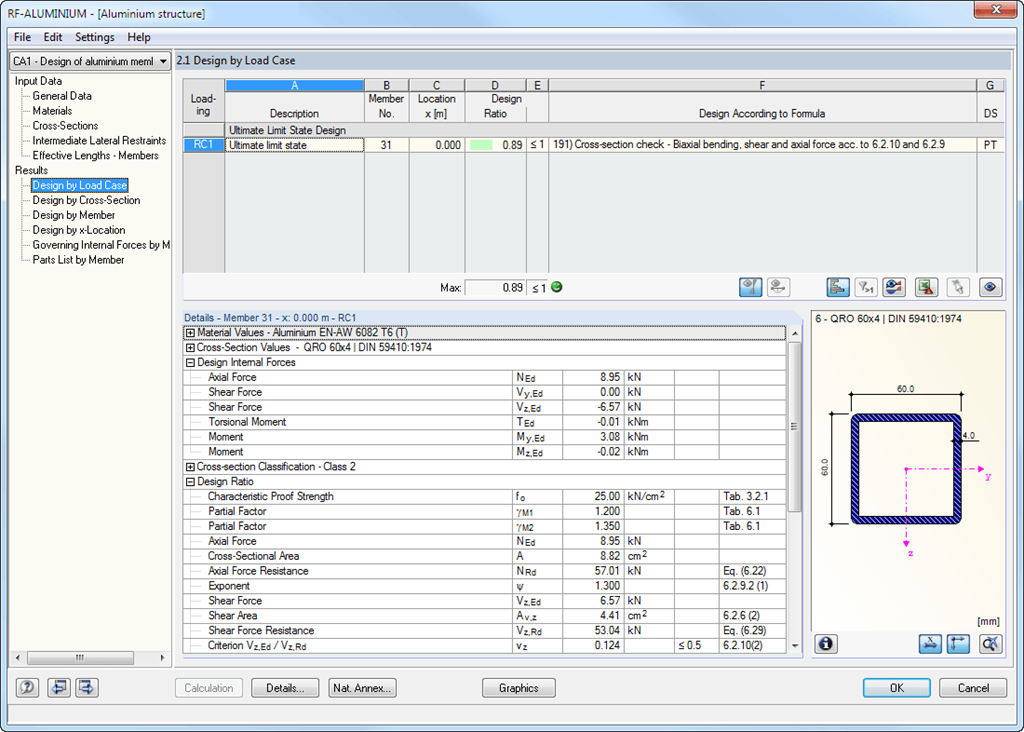Toggle cross-section dimensions display icon
1024x732 pixels.
(x=930, y=644)
